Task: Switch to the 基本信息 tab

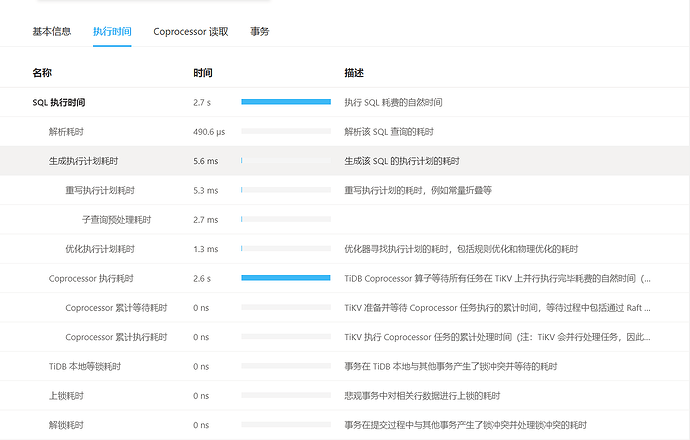Action: pos(52,31)
